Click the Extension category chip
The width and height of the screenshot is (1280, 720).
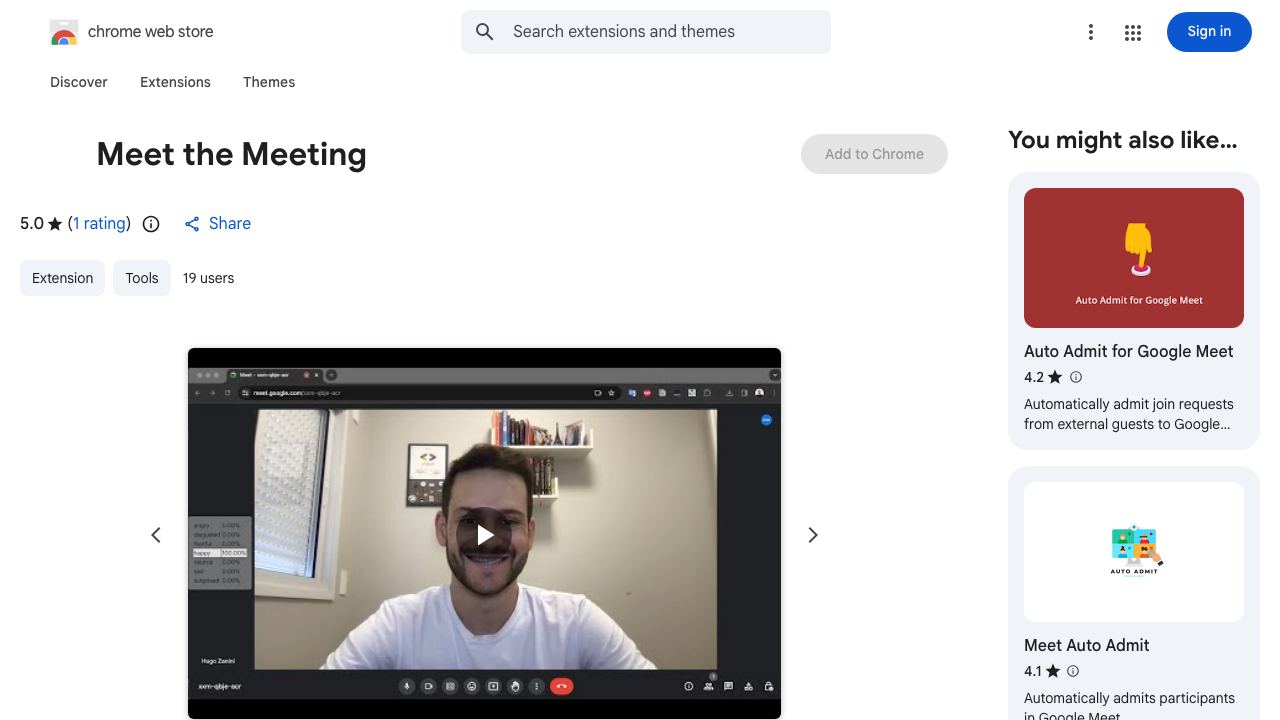click(x=62, y=278)
